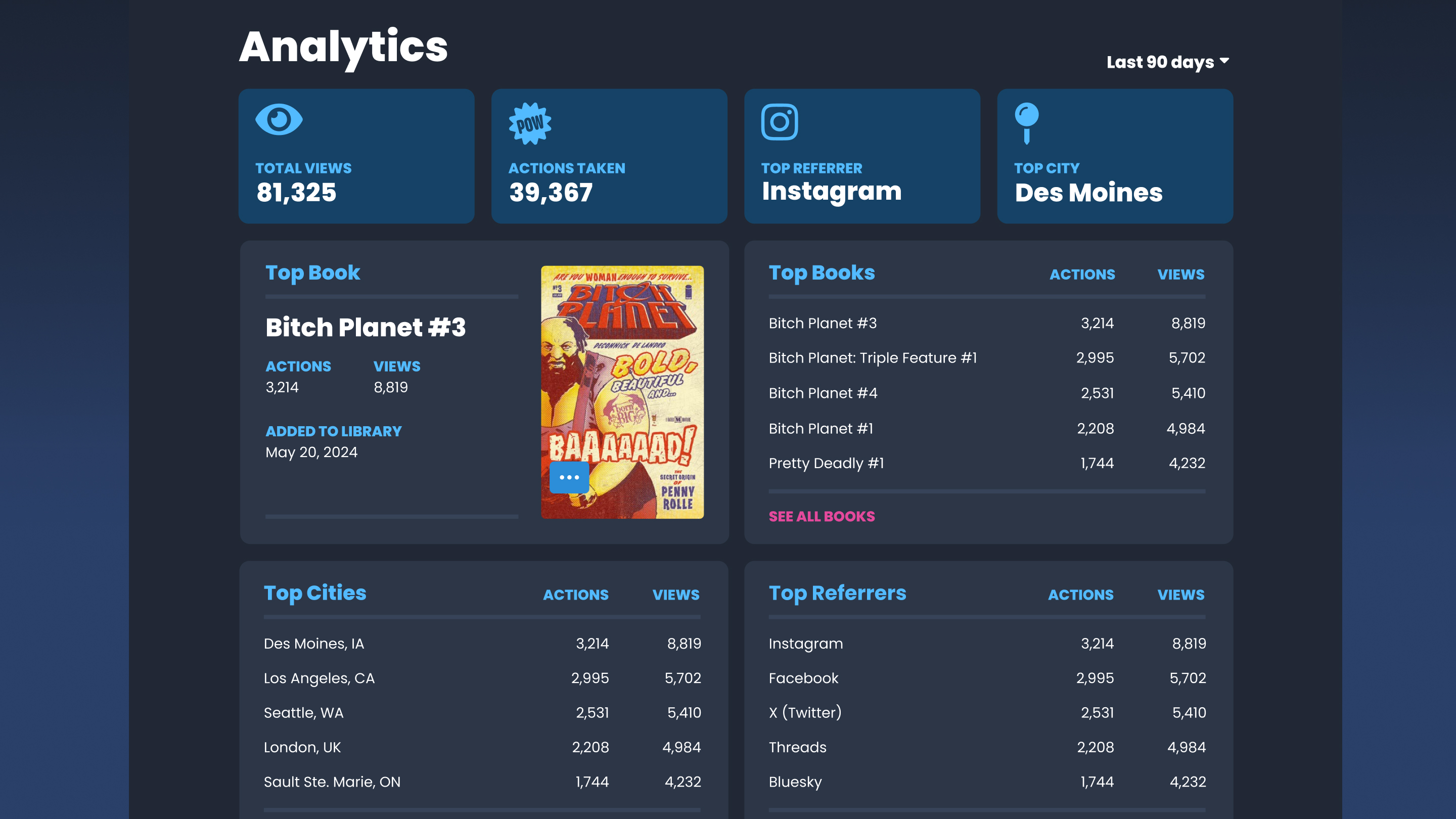Sort Top Cities by VIEWS column header

[676, 595]
